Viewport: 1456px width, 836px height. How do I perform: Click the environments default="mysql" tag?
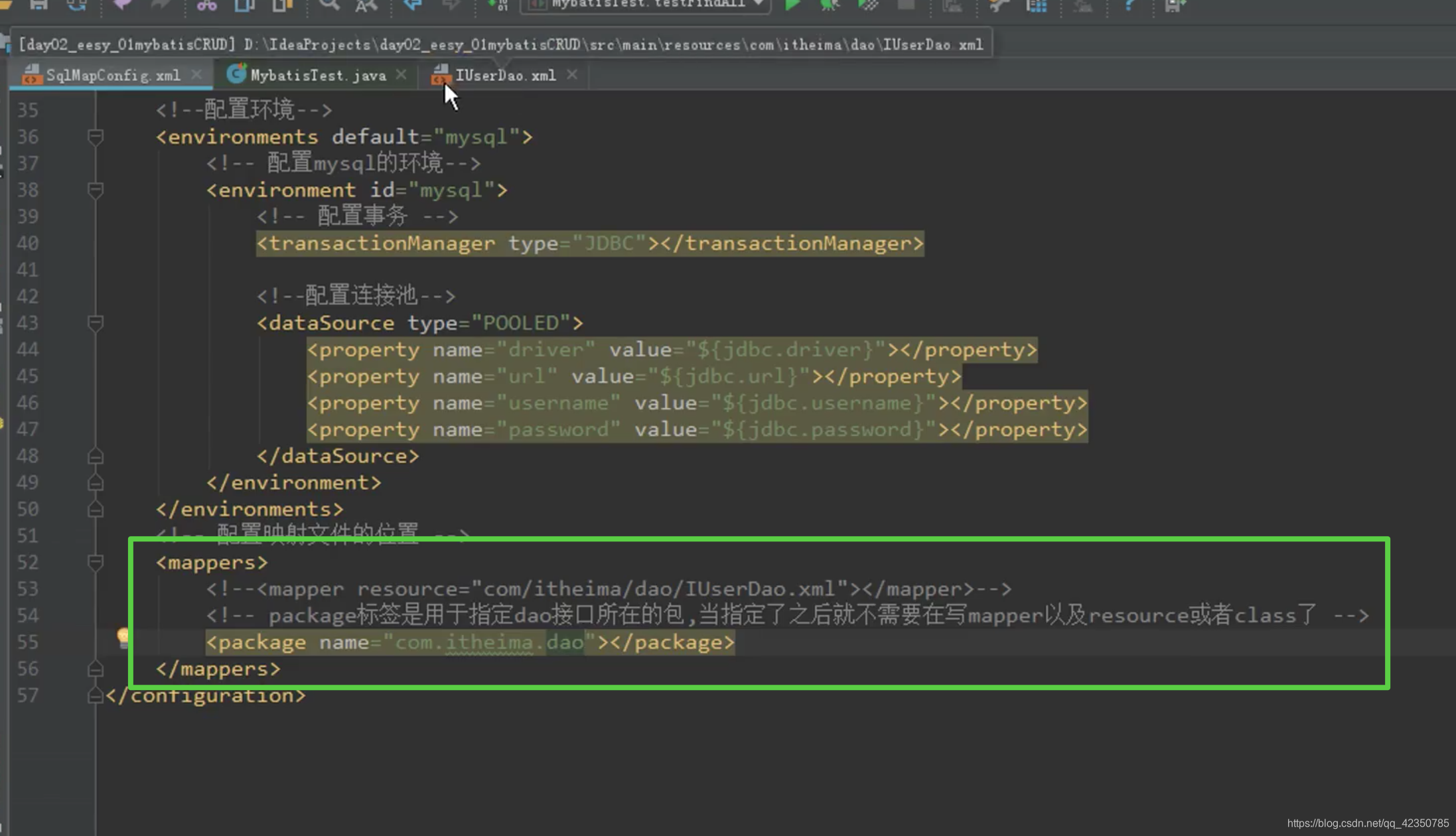344,137
